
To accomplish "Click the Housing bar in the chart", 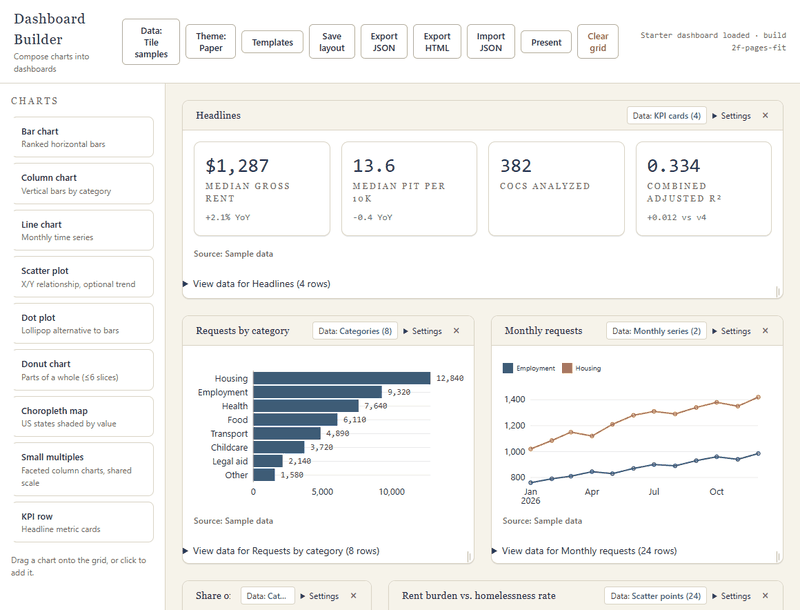I will click(342, 378).
